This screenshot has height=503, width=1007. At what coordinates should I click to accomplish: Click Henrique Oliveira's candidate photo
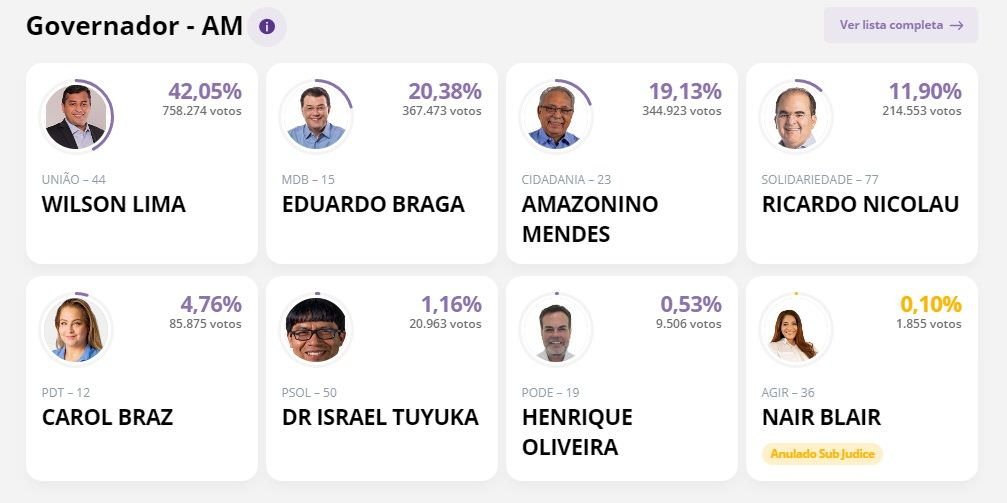point(556,330)
